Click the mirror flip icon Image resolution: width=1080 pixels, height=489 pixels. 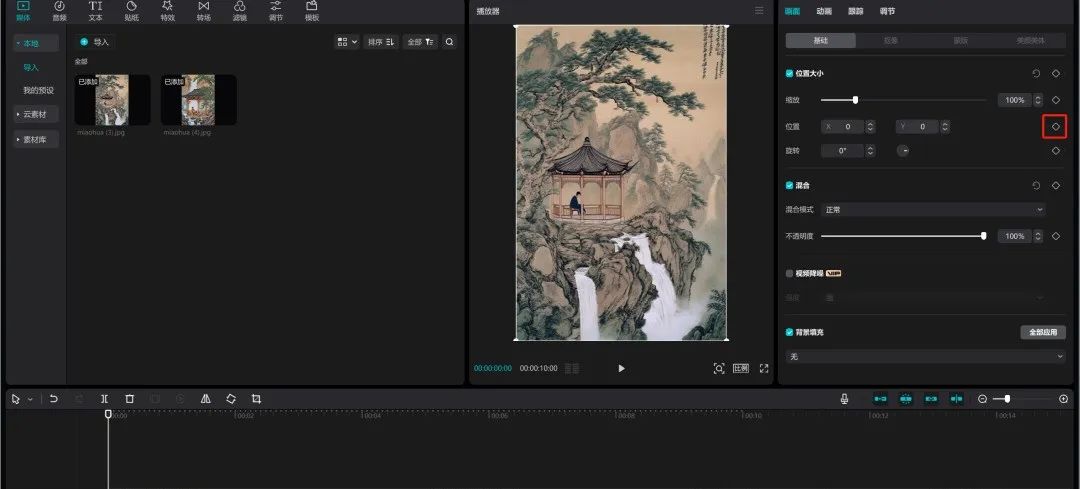[x=205, y=399]
